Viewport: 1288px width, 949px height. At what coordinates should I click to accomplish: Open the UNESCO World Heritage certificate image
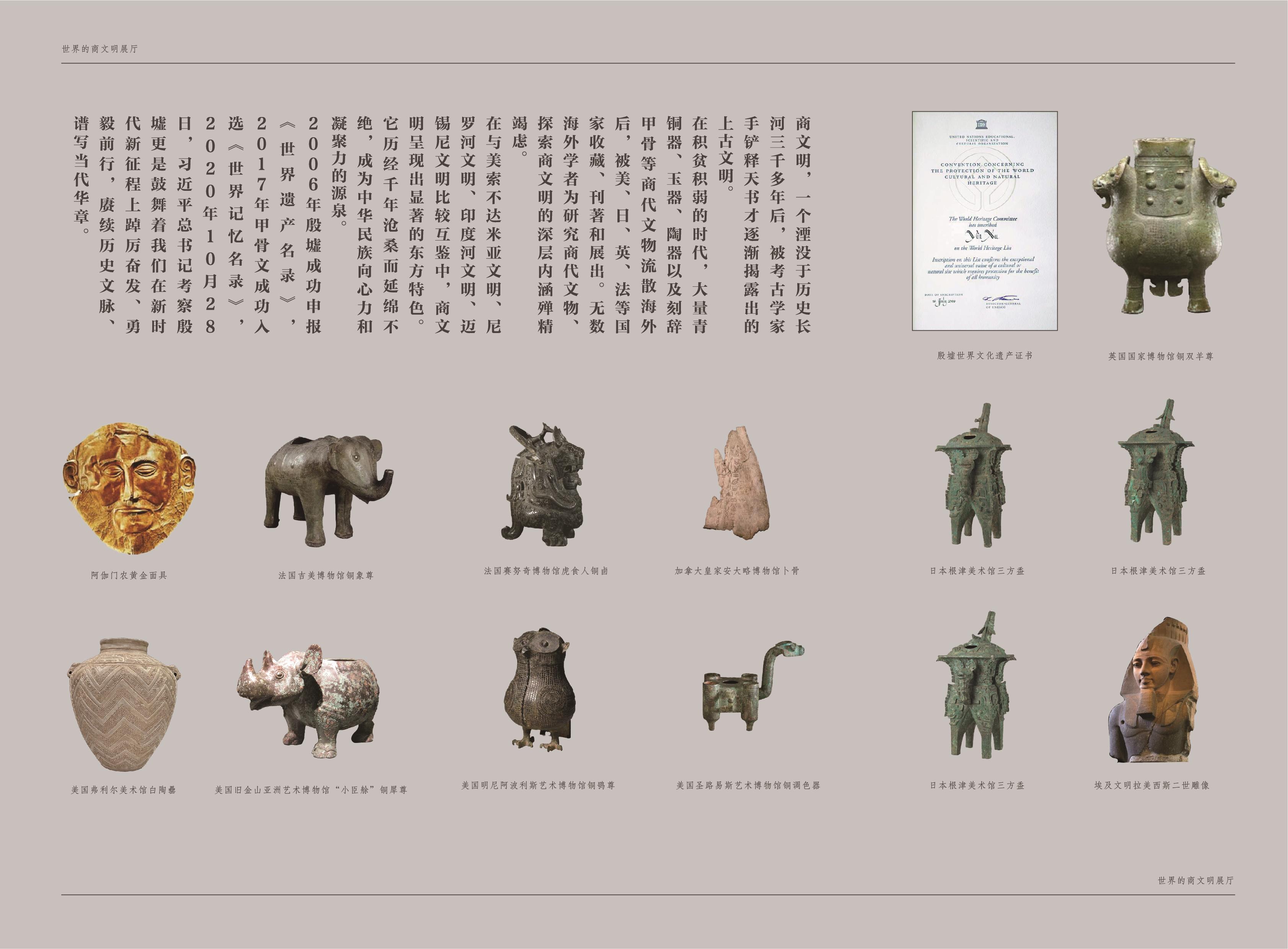coord(985,221)
